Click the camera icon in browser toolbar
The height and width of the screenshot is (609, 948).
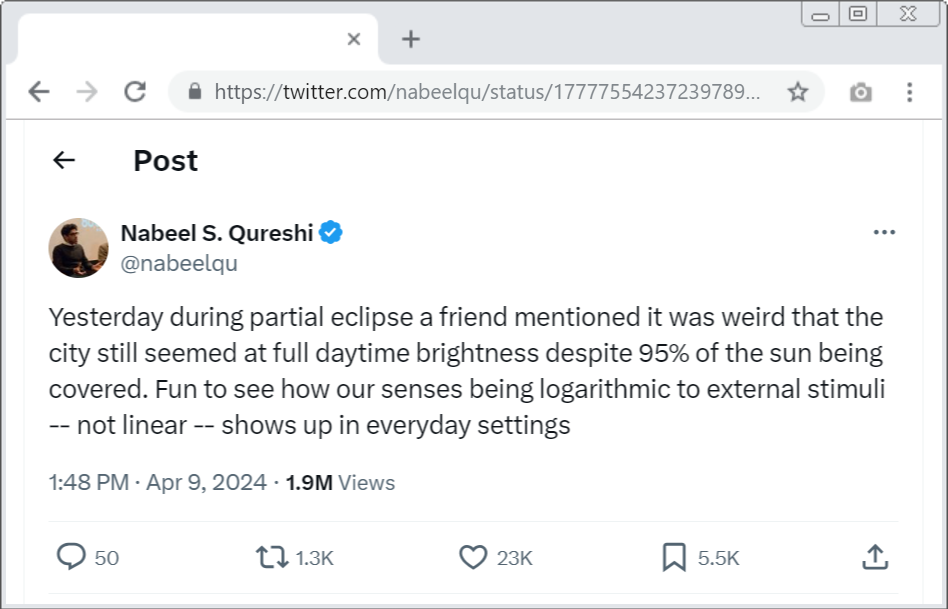(860, 92)
